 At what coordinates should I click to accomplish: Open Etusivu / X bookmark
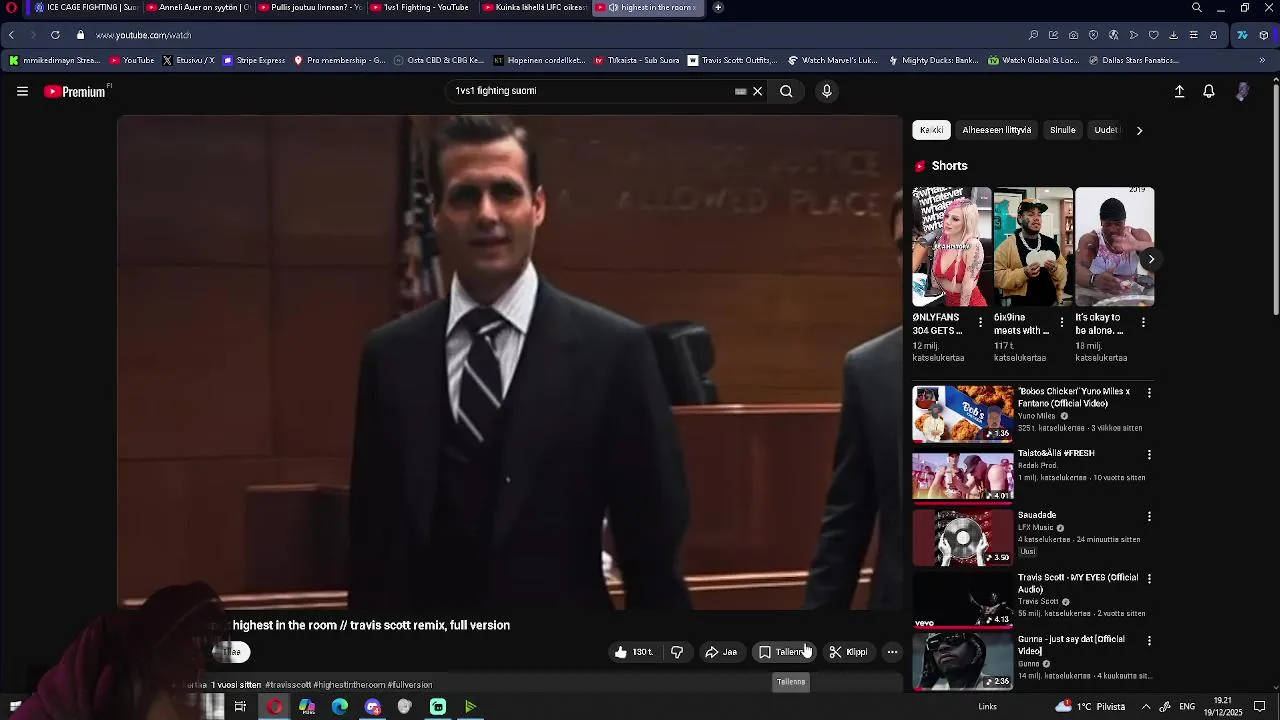[188, 60]
